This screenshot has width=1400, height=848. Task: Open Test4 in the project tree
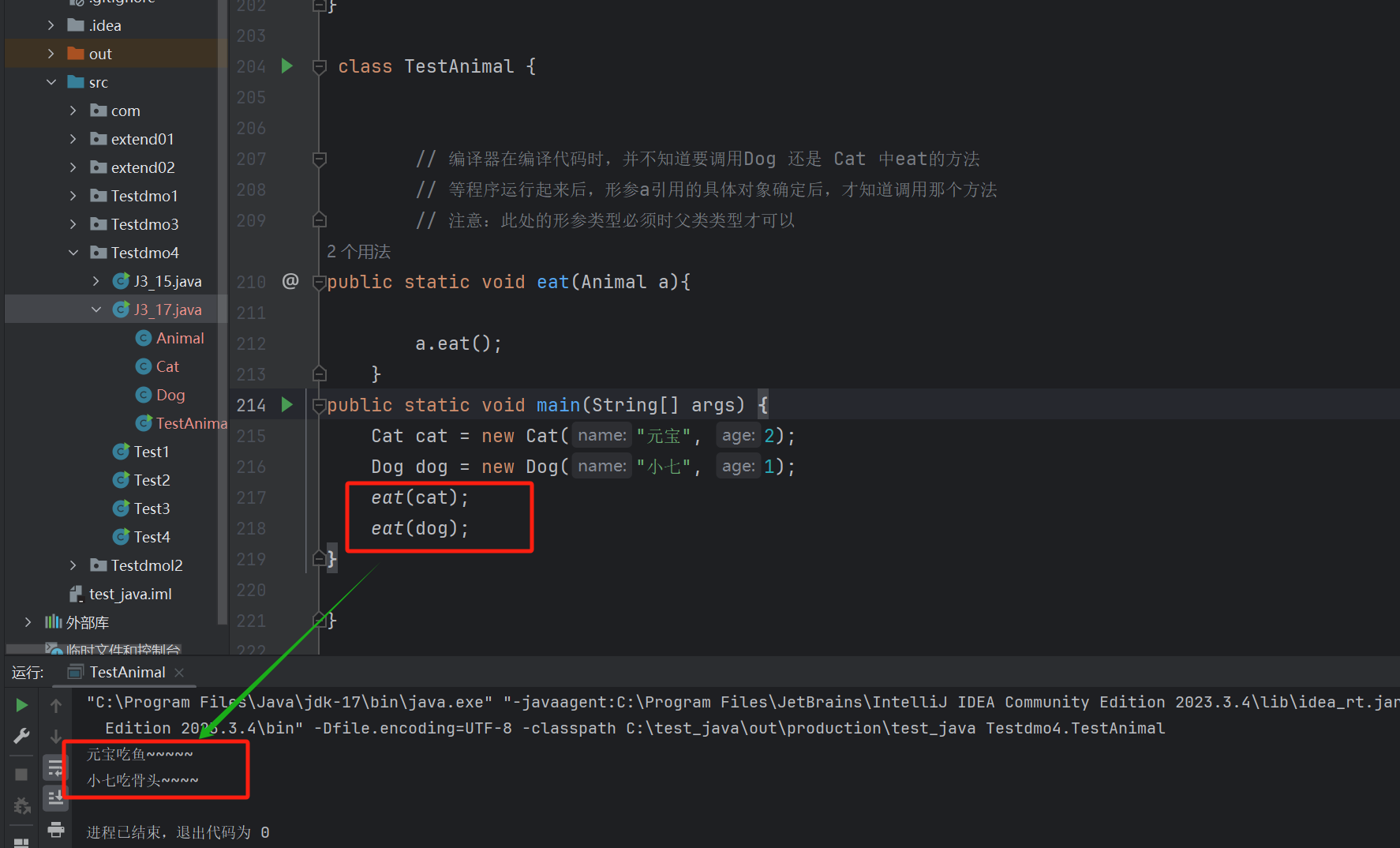point(152,537)
